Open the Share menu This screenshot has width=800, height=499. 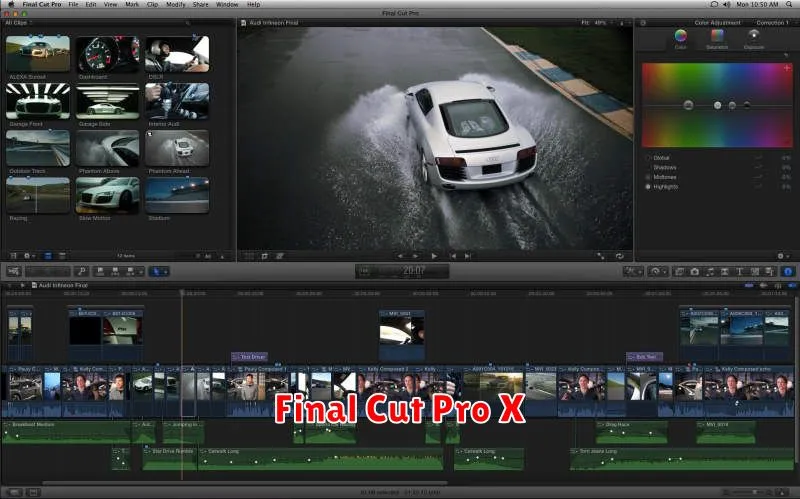201,4
